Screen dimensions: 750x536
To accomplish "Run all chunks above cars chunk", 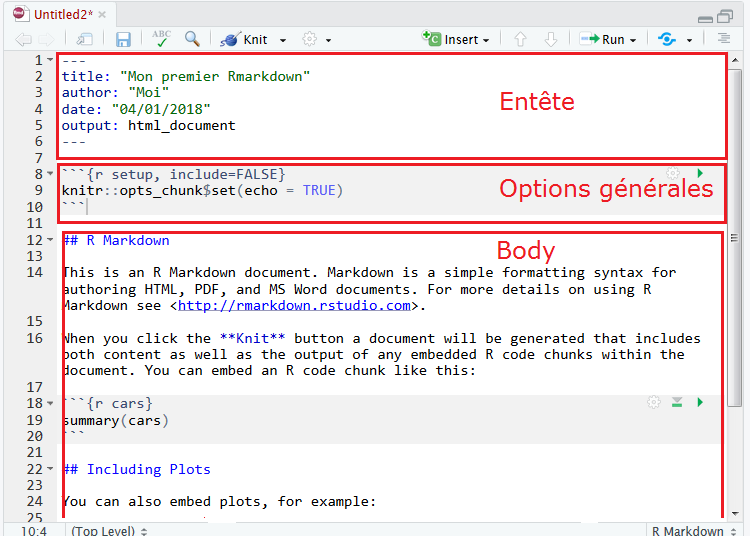I will [677, 402].
